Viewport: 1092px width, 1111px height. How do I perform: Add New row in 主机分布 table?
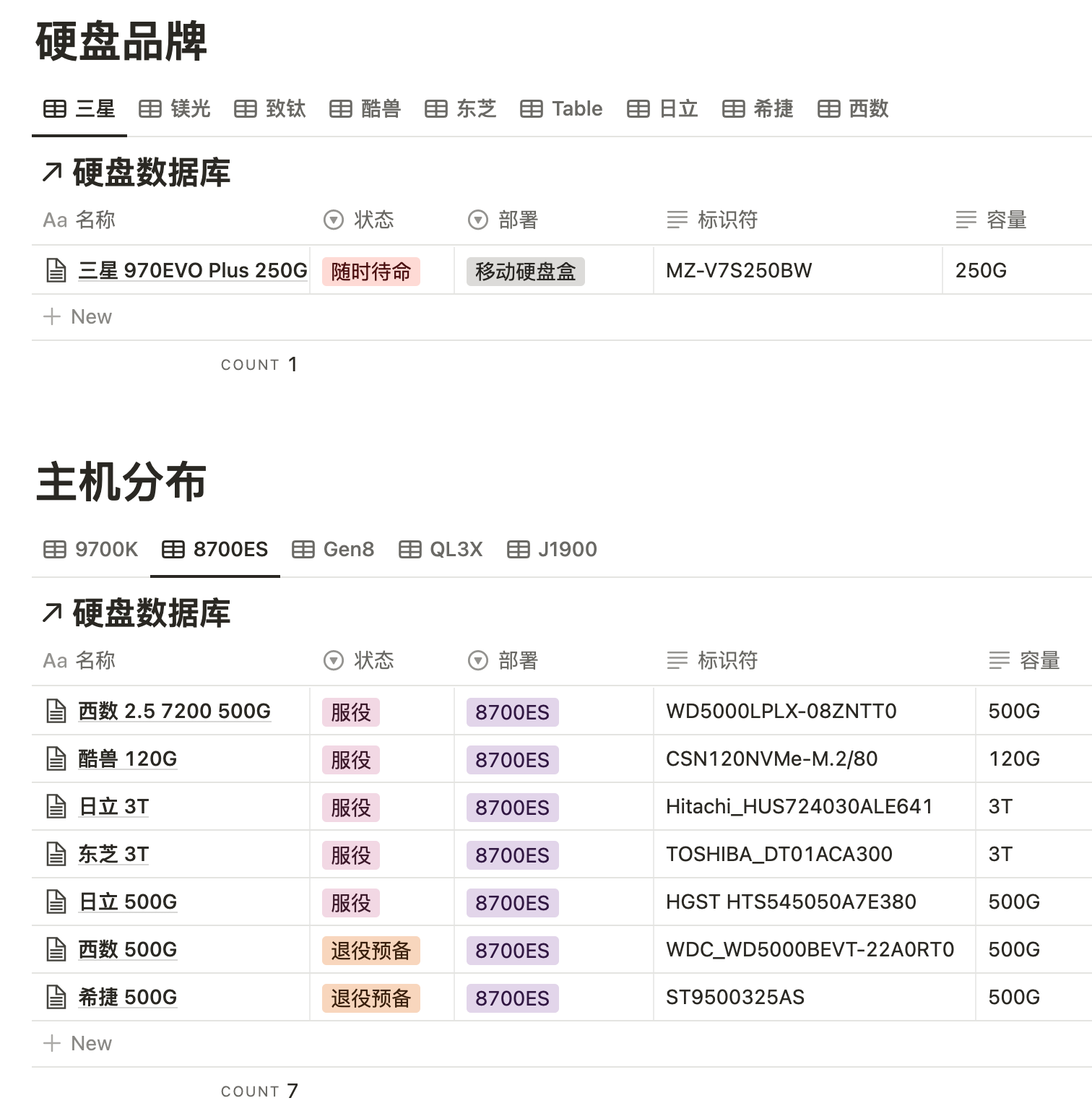[78, 1044]
